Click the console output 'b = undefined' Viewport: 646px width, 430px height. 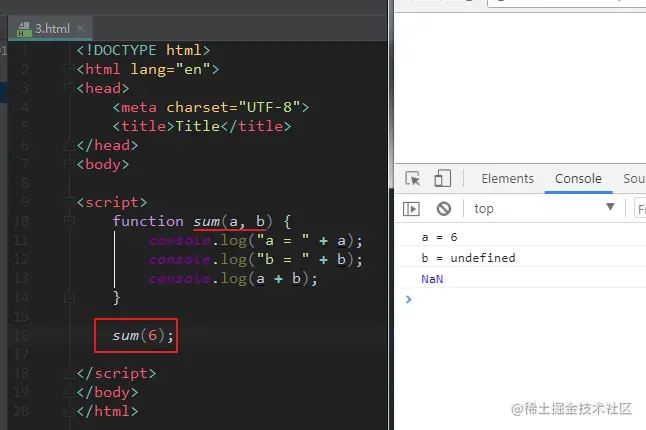(468, 258)
